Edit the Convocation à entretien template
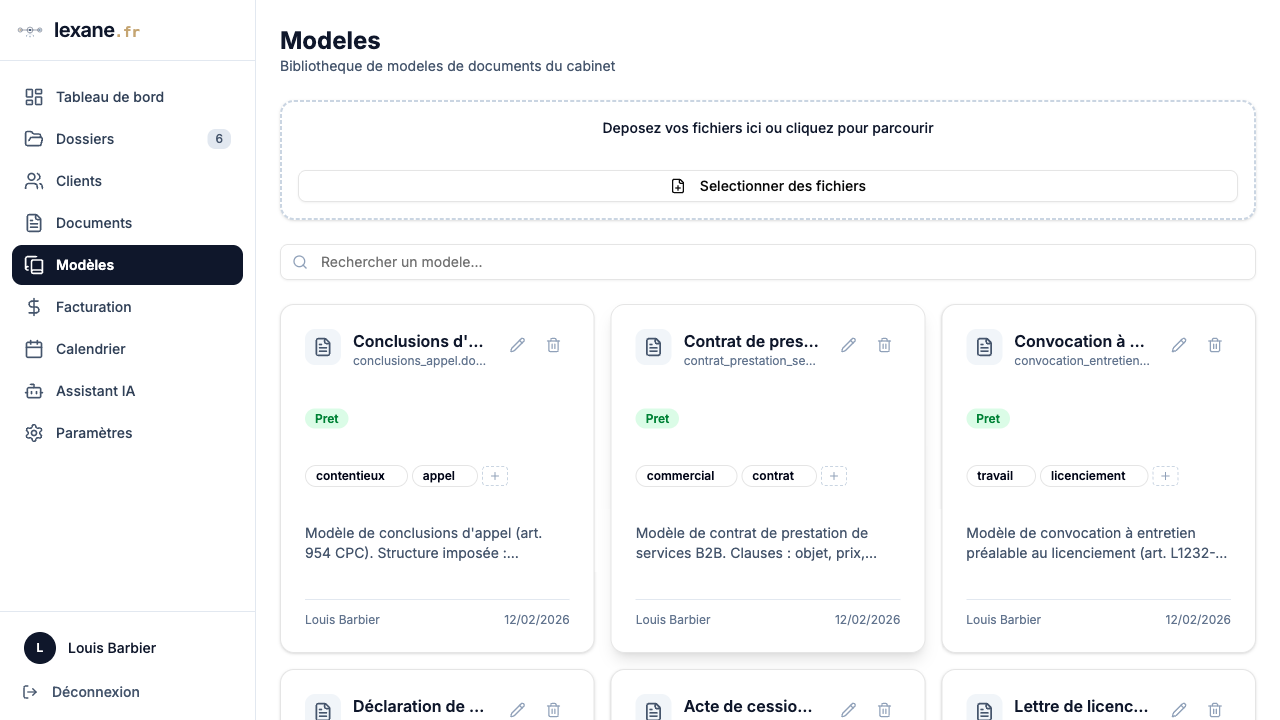Viewport: 1280px width, 720px height. pyautogui.click(x=1179, y=344)
